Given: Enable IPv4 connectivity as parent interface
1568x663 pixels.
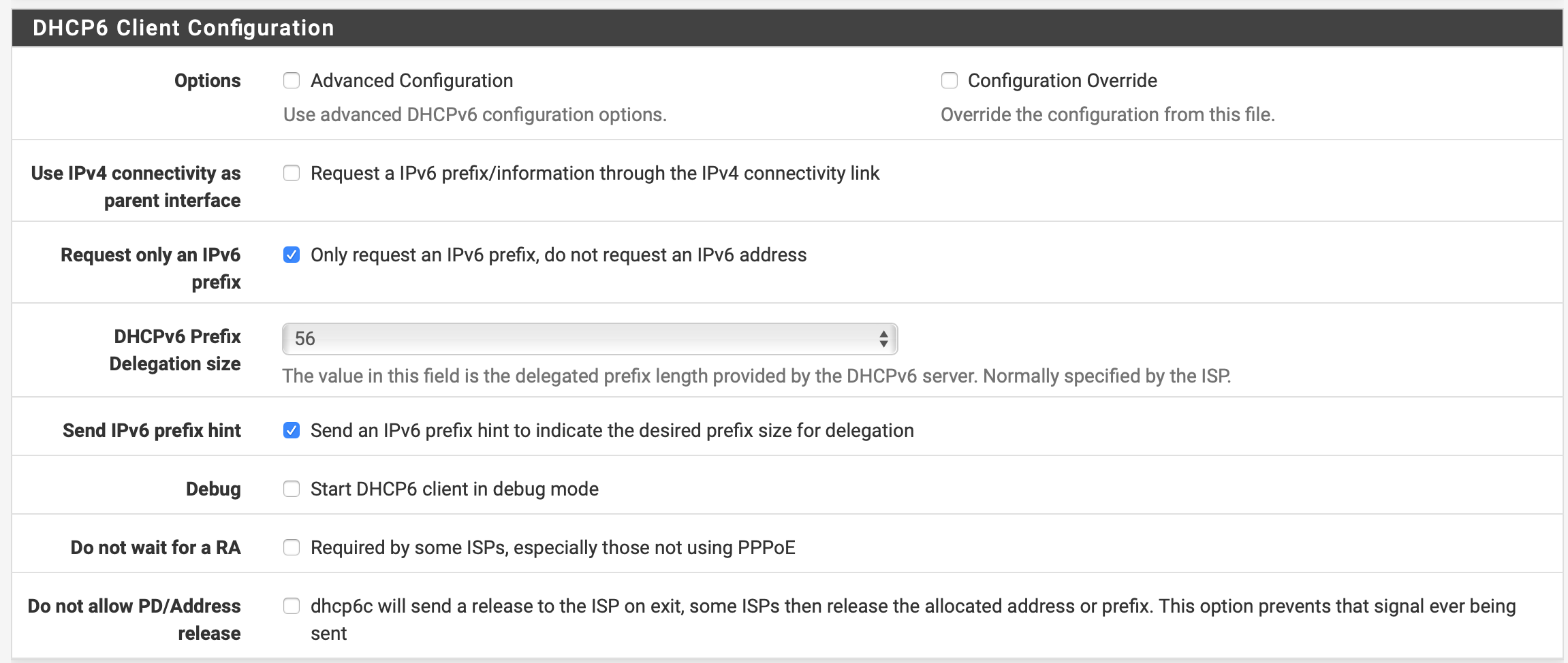Looking at the screenshot, I should (x=292, y=174).
